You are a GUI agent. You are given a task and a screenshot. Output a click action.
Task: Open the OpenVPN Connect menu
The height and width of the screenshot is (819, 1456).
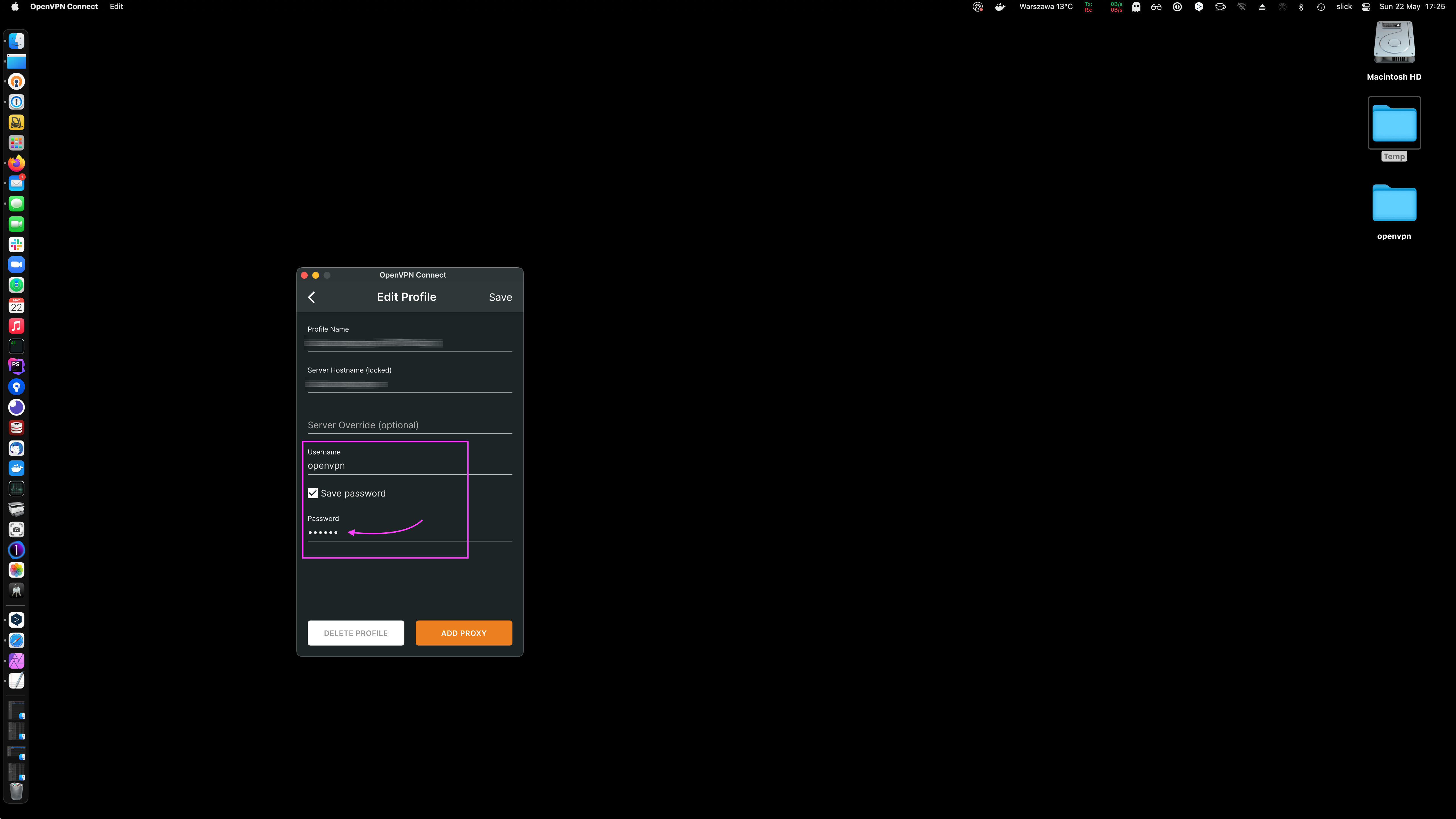[64, 7]
